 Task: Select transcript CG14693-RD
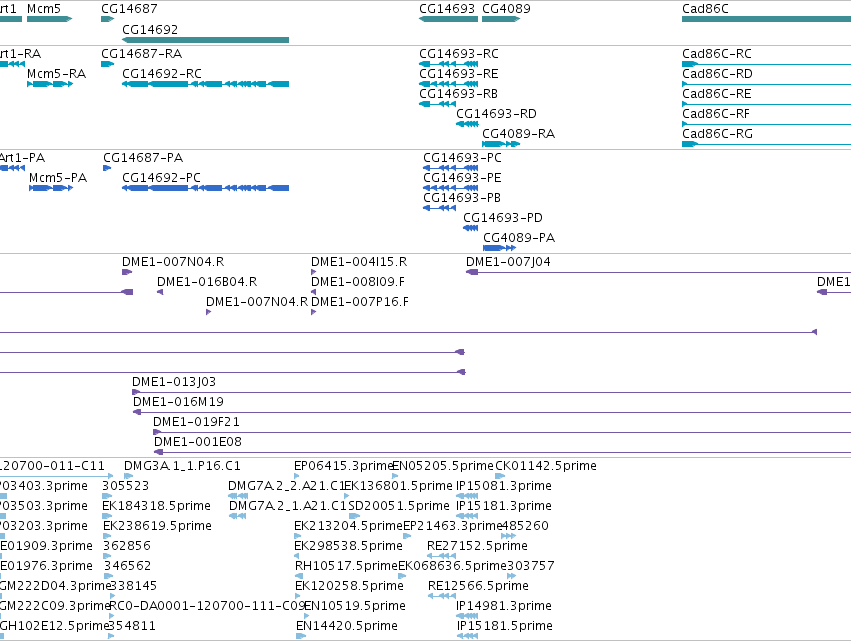467,124
